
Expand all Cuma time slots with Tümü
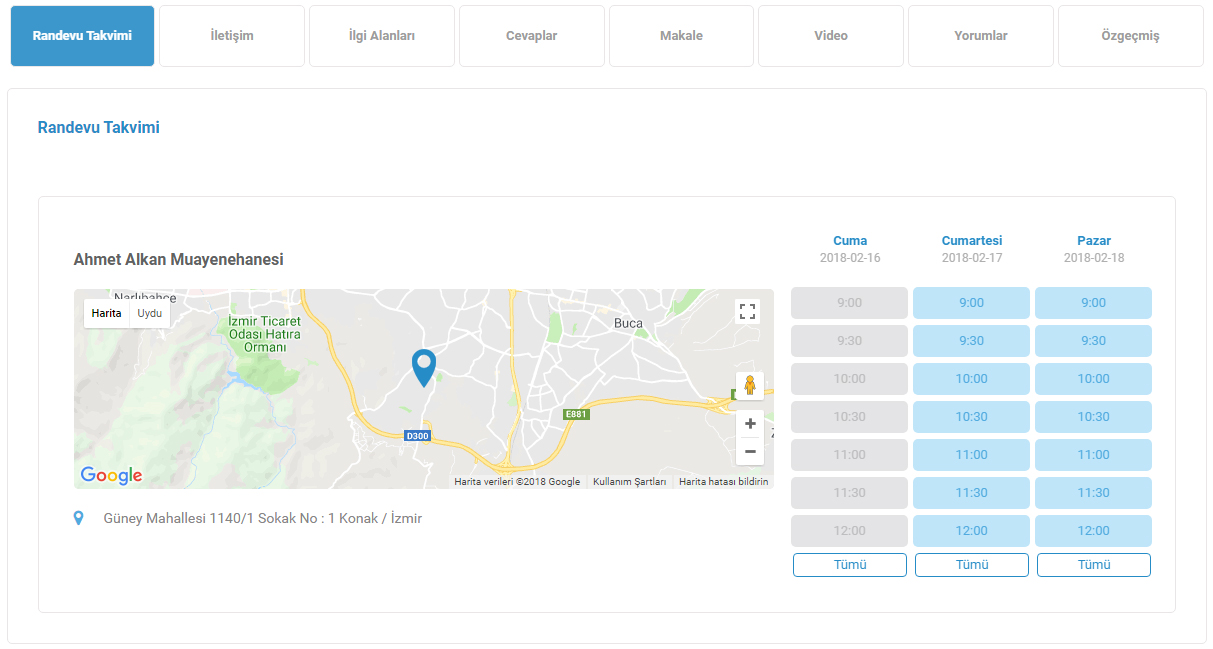[x=849, y=565]
